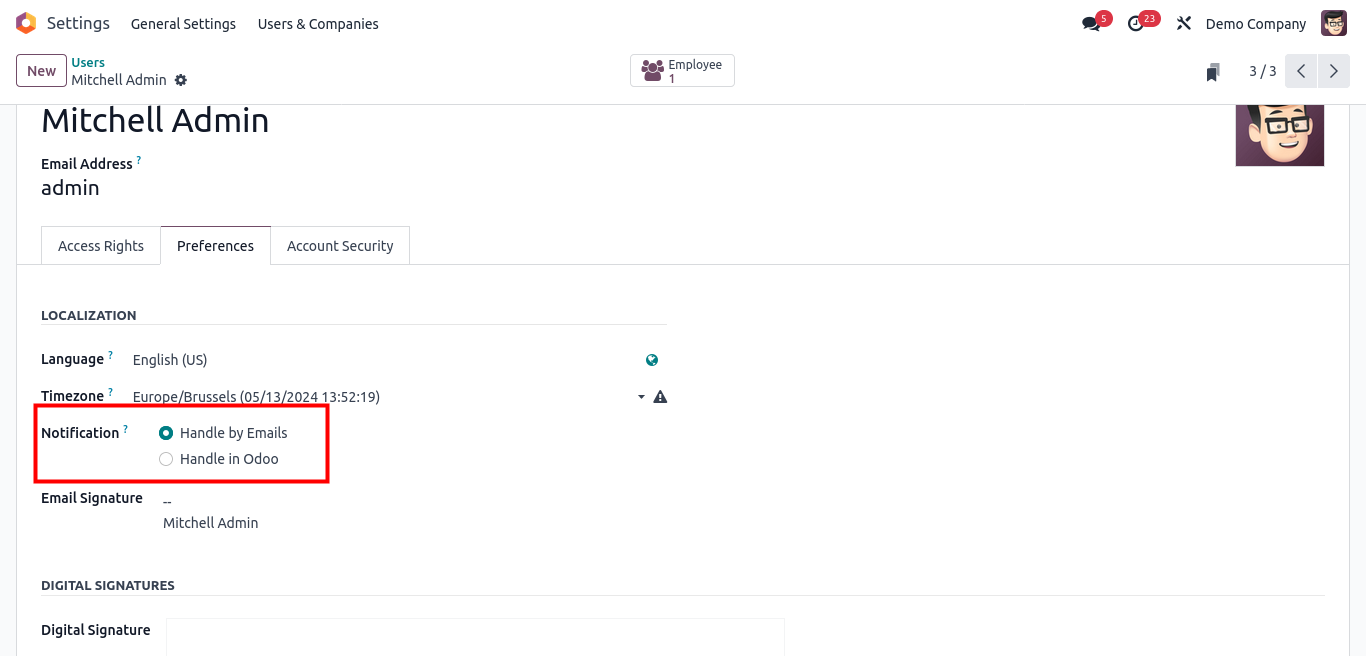Click the gear icon beside Mitchell Admin
This screenshot has height=656, width=1366.
(181, 80)
